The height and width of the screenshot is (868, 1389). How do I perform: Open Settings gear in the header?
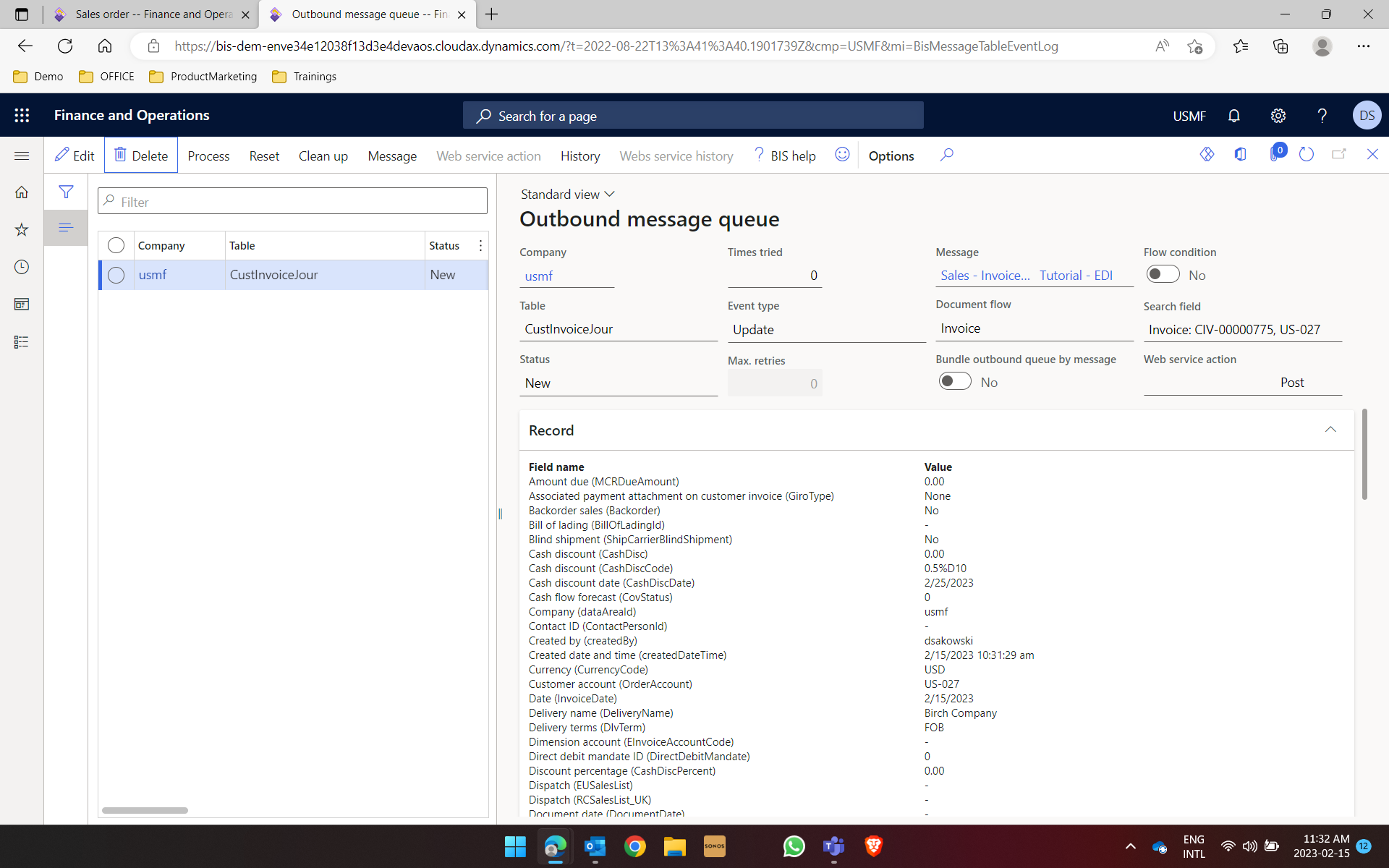[1278, 116]
